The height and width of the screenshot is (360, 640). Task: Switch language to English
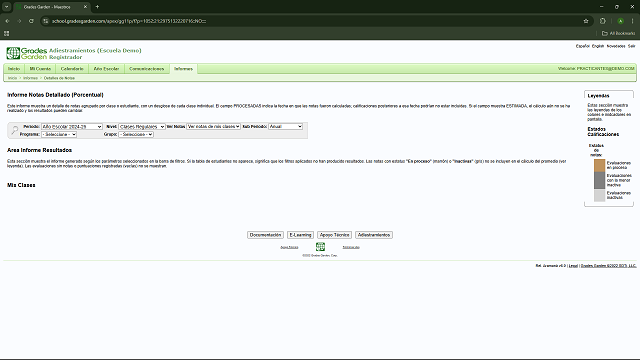coord(598,46)
